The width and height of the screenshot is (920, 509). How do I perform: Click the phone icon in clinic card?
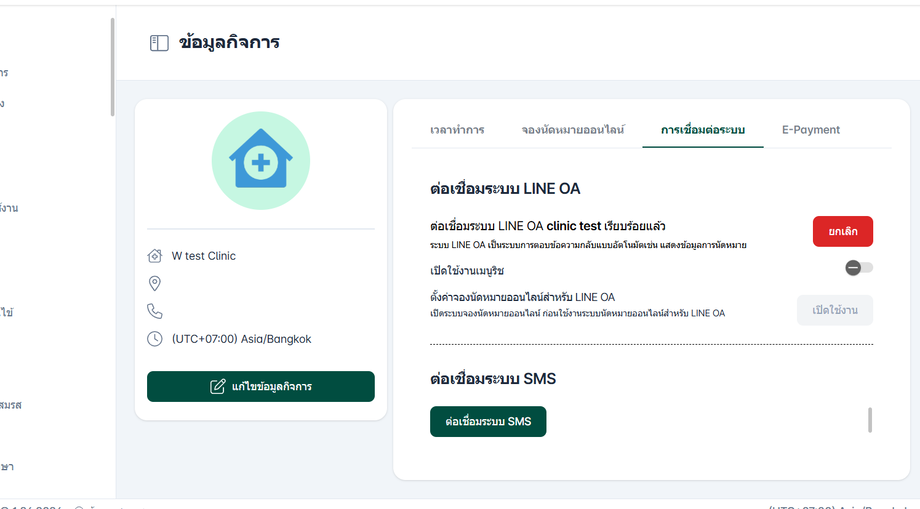(154, 311)
